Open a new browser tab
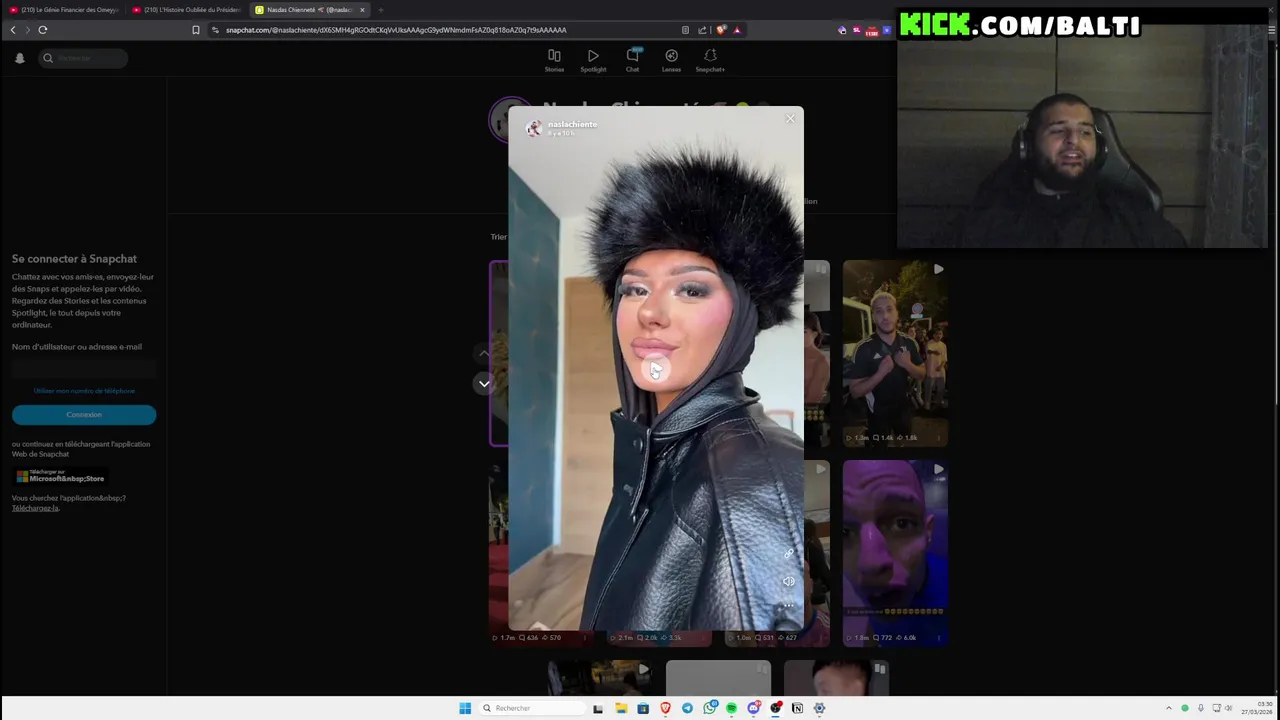This screenshot has height=720, width=1280. [381, 10]
